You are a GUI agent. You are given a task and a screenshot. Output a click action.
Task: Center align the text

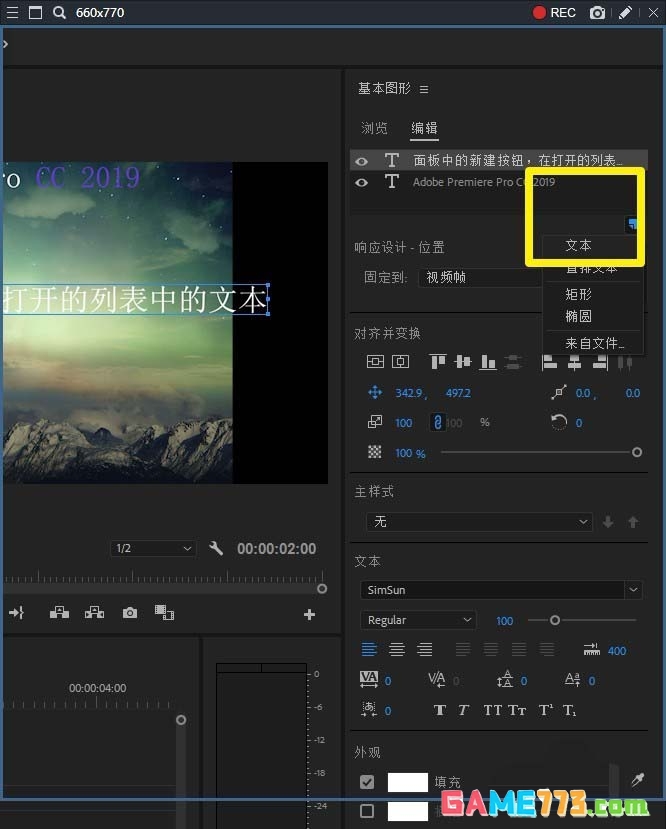pyautogui.click(x=396, y=649)
